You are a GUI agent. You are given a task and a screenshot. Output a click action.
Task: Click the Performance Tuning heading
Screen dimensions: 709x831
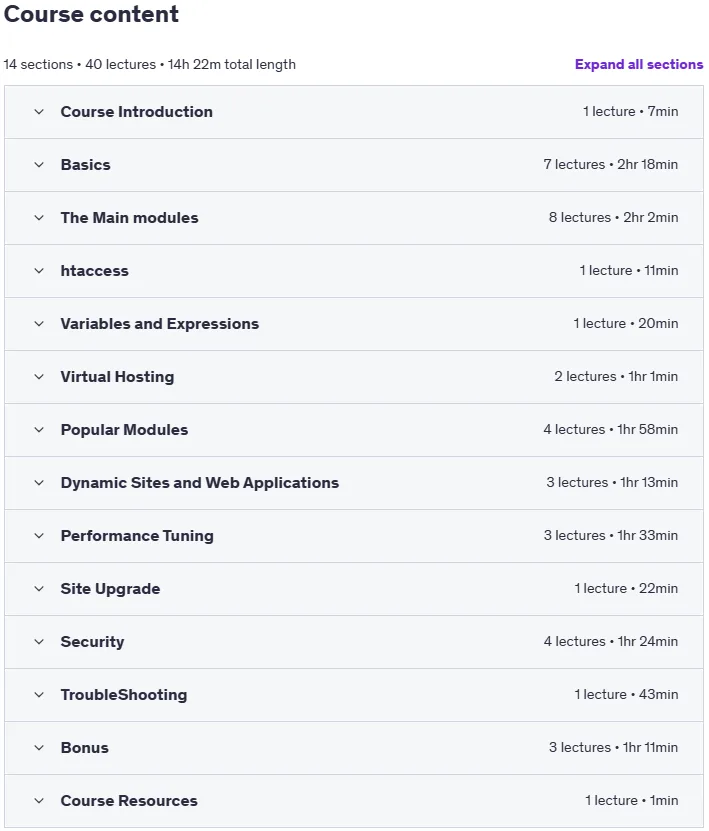click(x=137, y=536)
